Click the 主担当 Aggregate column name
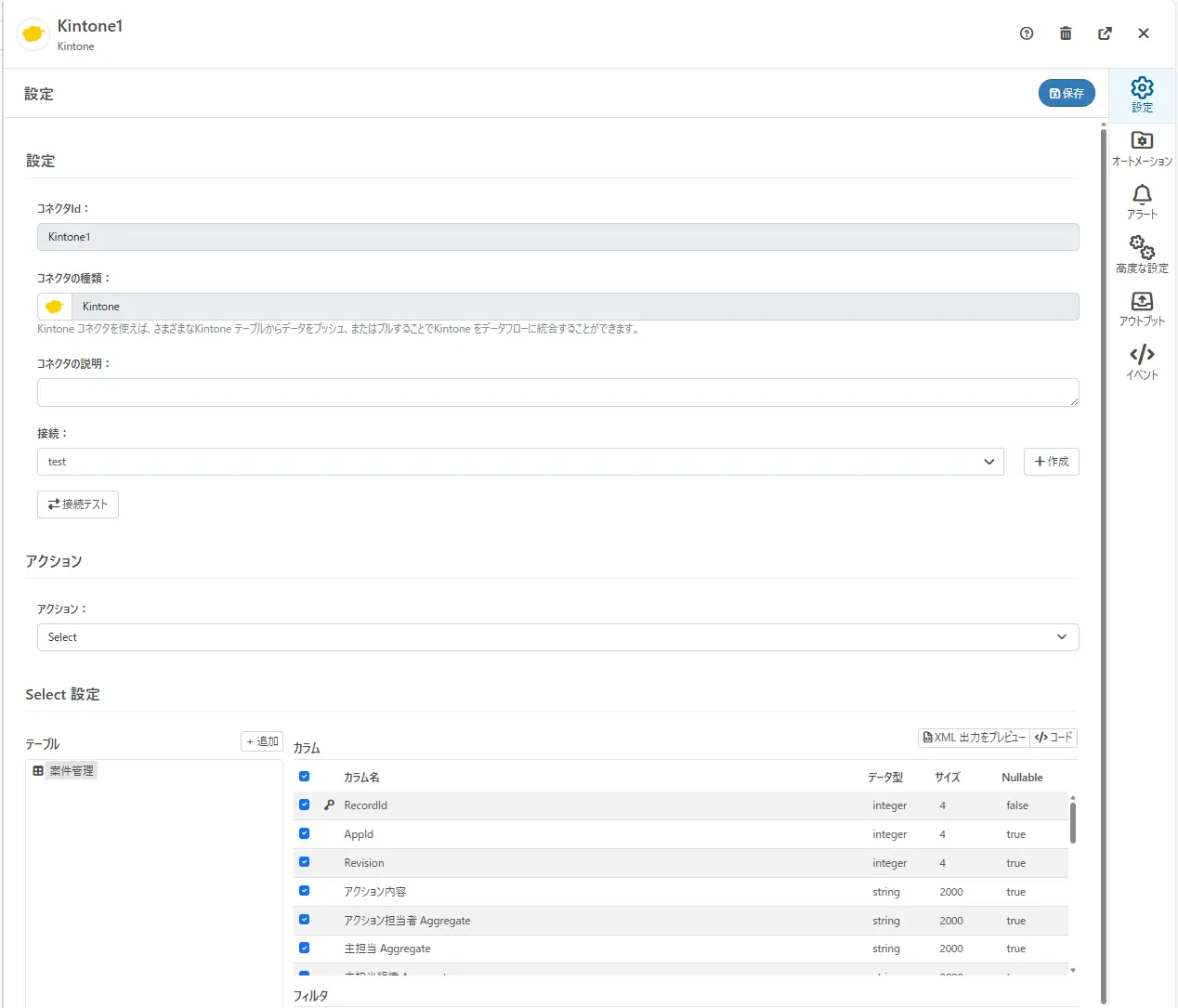This screenshot has width=1178, height=1008. tap(387, 949)
